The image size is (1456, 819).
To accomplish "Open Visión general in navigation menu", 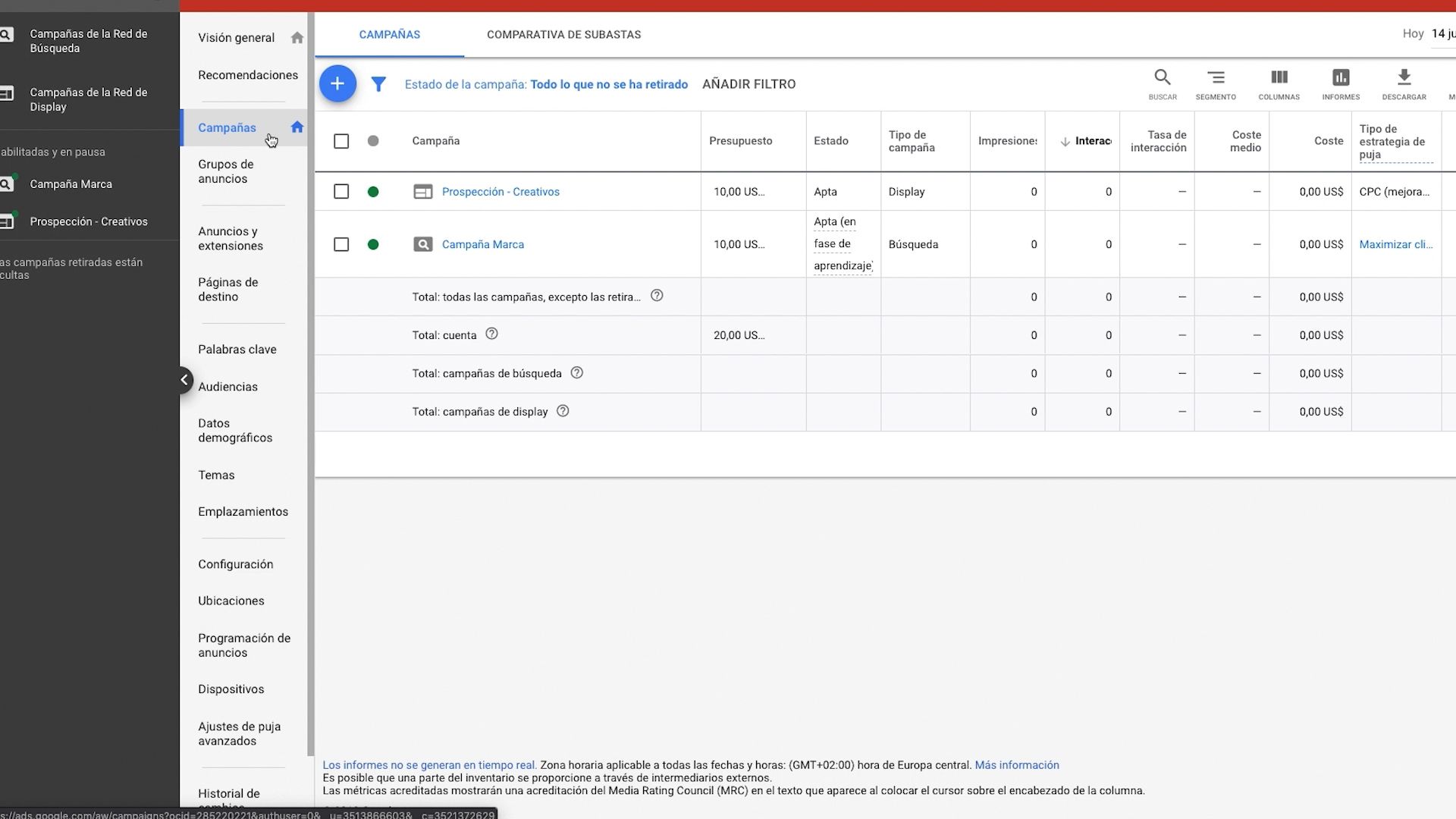I will tap(236, 38).
